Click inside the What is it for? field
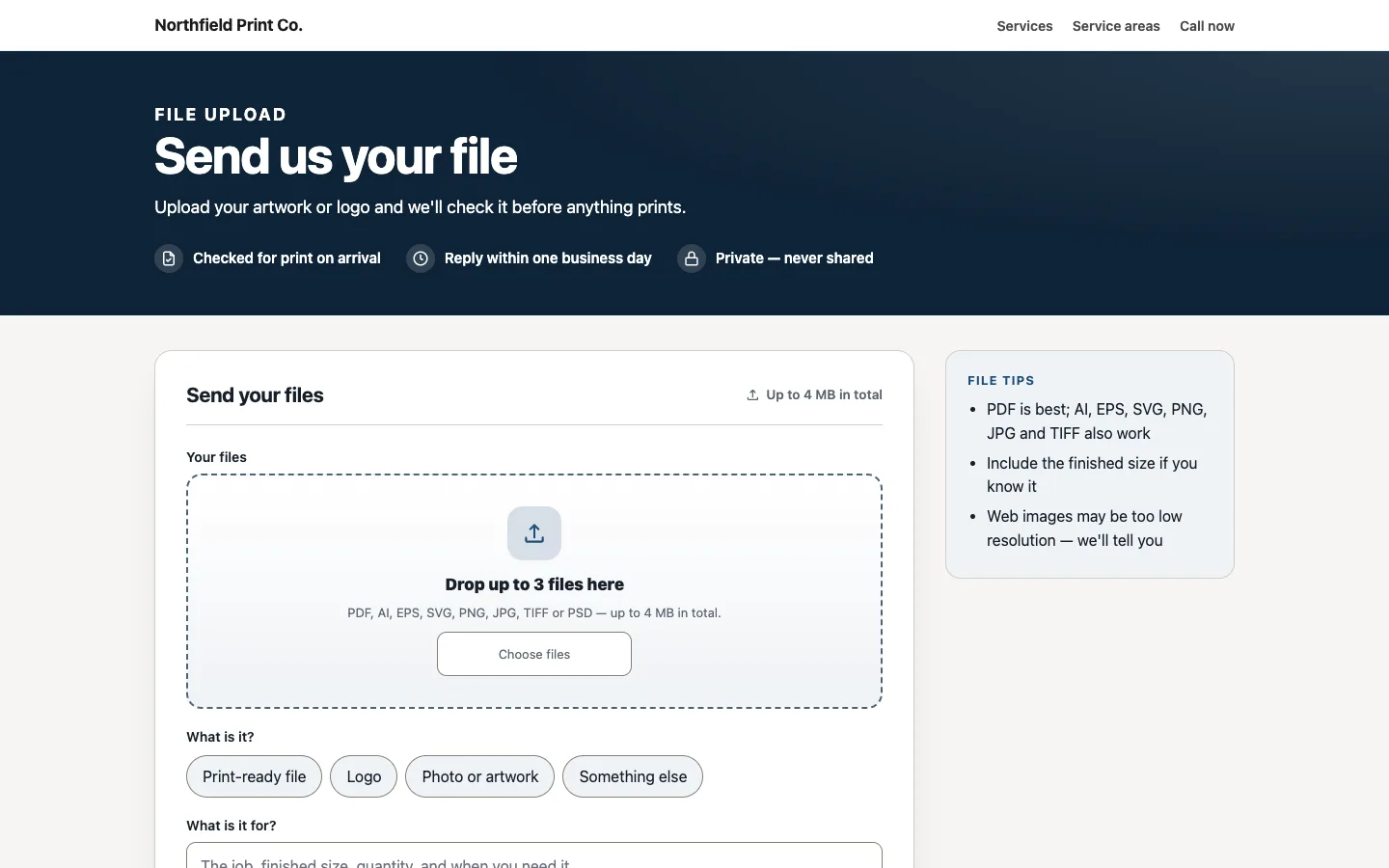Screen dimensions: 1389x868 [x=534, y=855]
